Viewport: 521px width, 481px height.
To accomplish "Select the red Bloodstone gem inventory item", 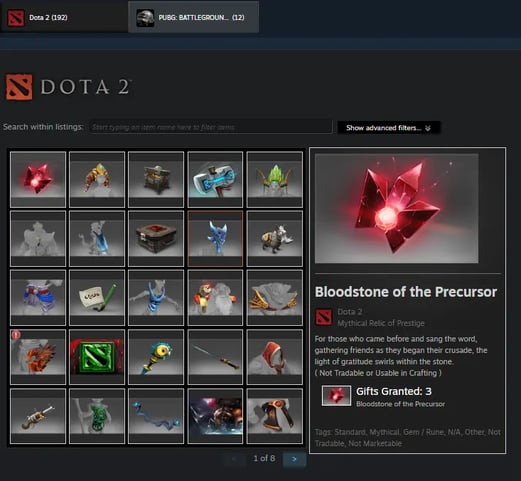I will (38, 179).
